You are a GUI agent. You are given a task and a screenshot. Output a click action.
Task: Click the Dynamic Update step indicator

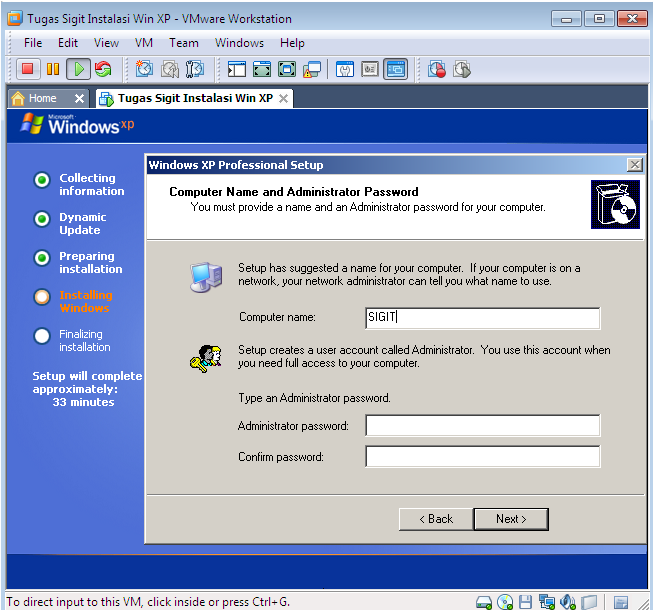(x=42, y=219)
